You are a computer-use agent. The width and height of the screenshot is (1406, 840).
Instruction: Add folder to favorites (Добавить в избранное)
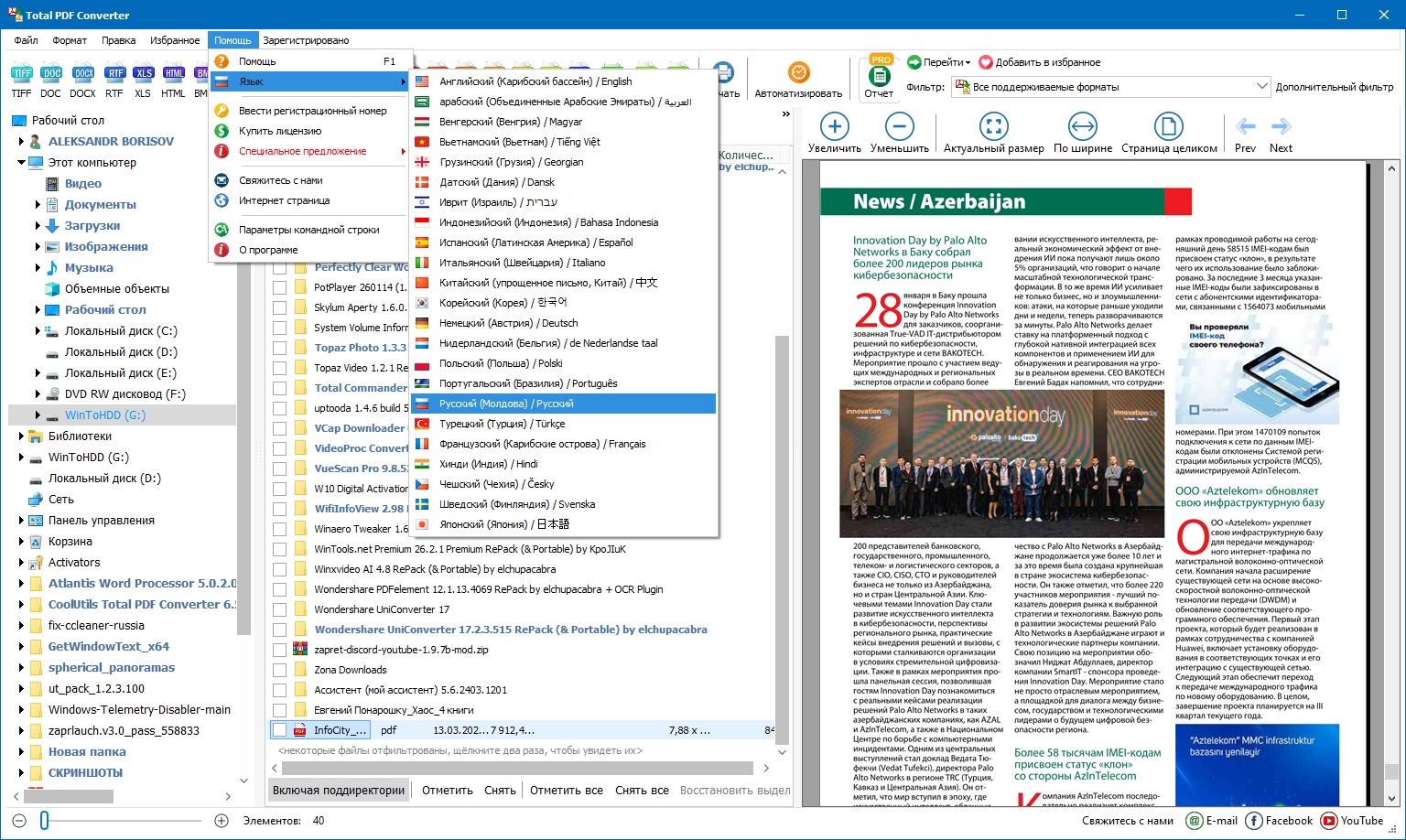[x=1040, y=62]
